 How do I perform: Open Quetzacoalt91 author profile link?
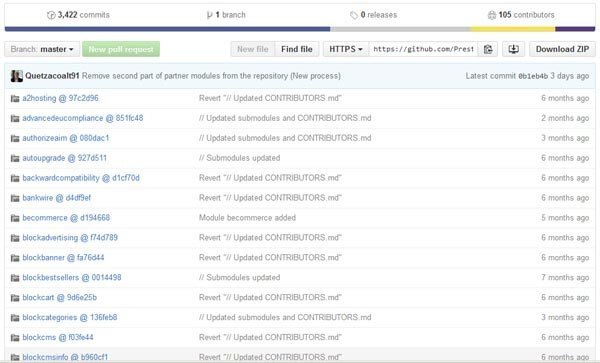point(52,76)
